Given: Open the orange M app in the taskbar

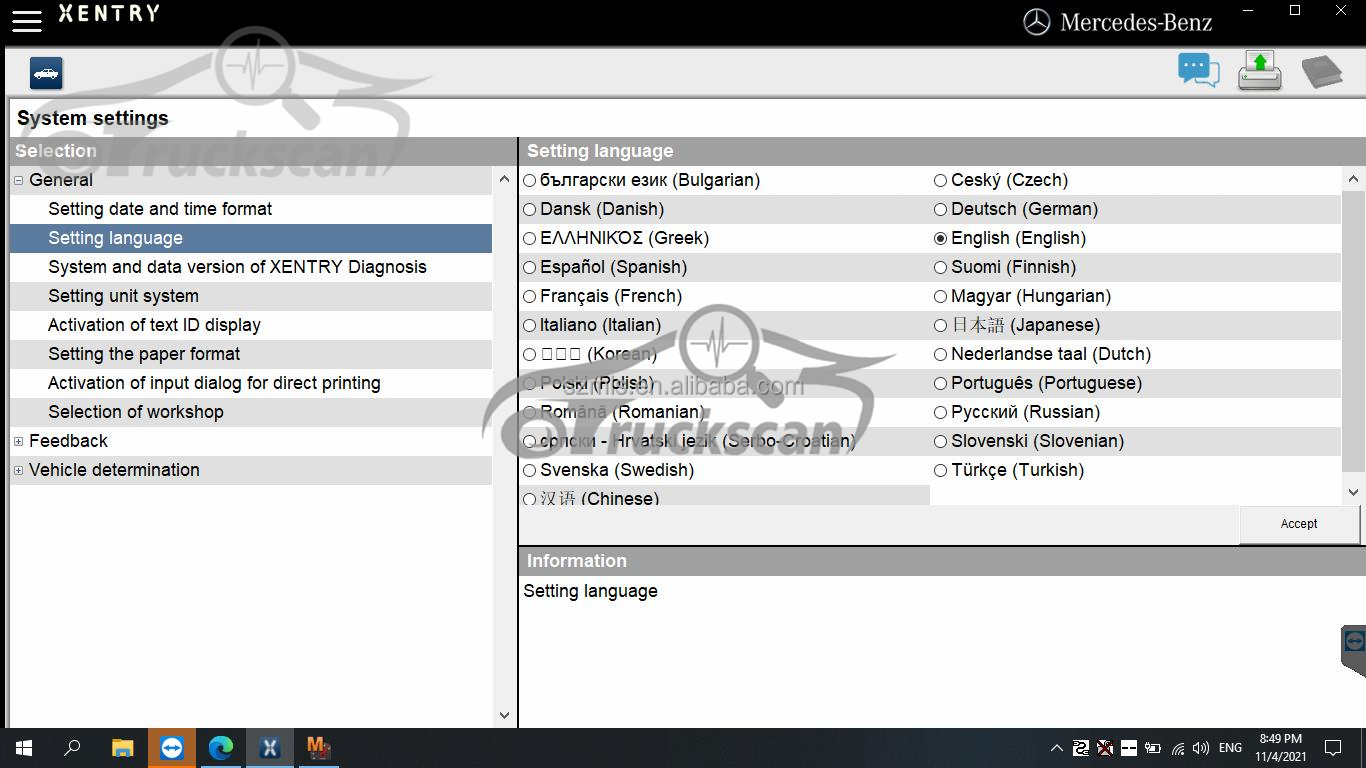Looking at the screenshot, I should [318, 748].
